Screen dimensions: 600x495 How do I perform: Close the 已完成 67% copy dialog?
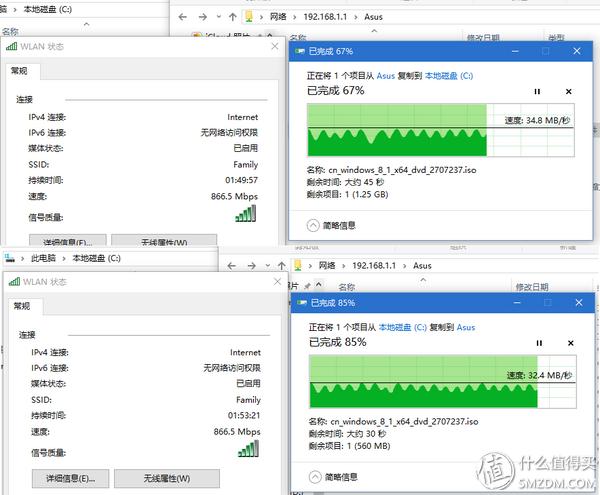(577, 51)
